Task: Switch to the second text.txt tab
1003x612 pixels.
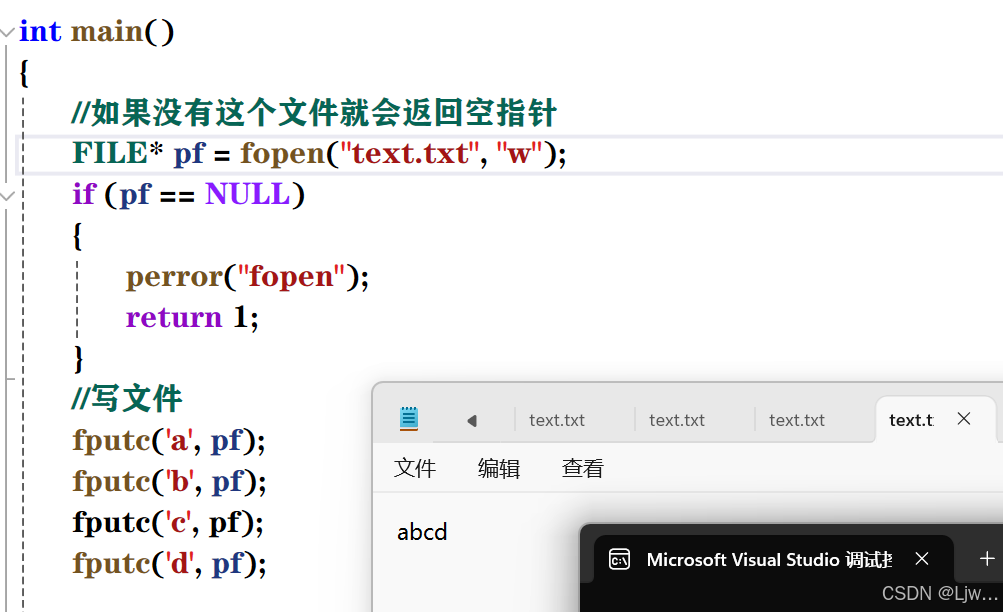Action: pyautogui.click(x=677, y=420)
